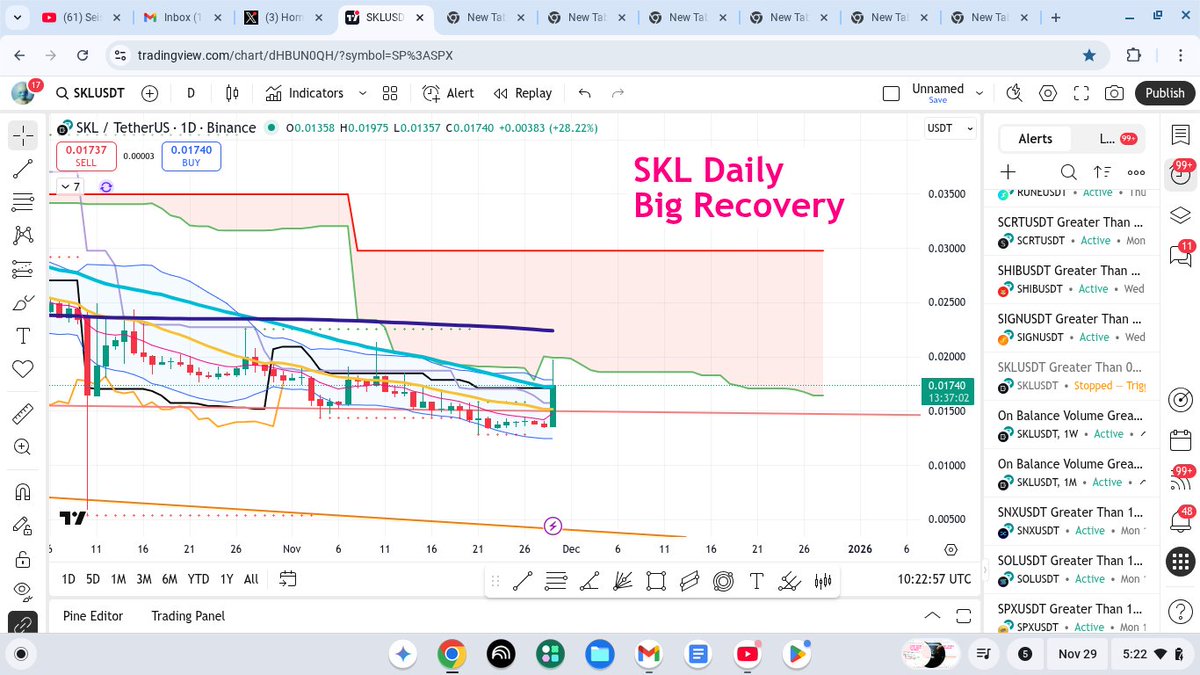Open the layout setup square icon

coord(891,93)
